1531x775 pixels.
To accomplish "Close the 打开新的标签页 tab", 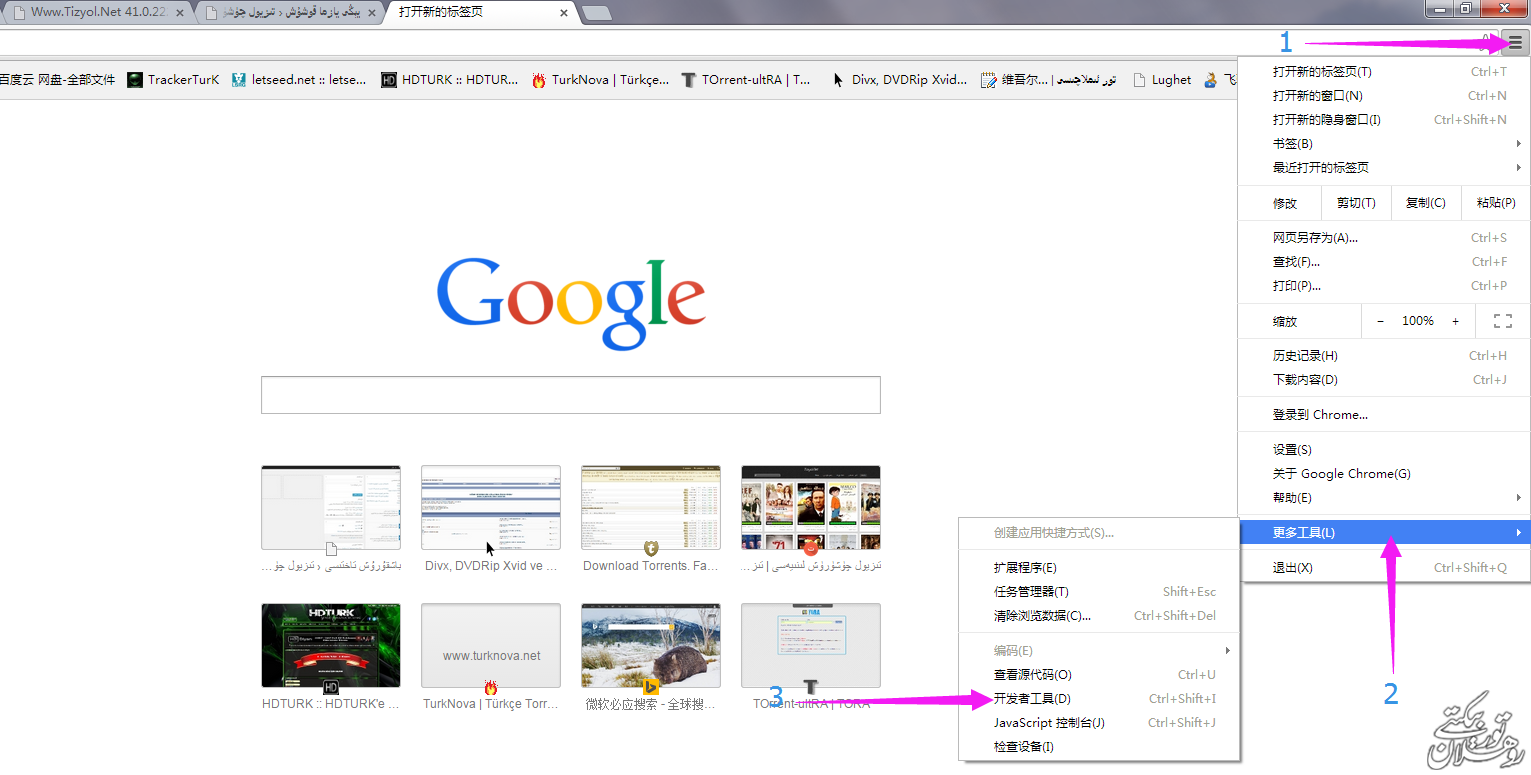I will 564,13.
